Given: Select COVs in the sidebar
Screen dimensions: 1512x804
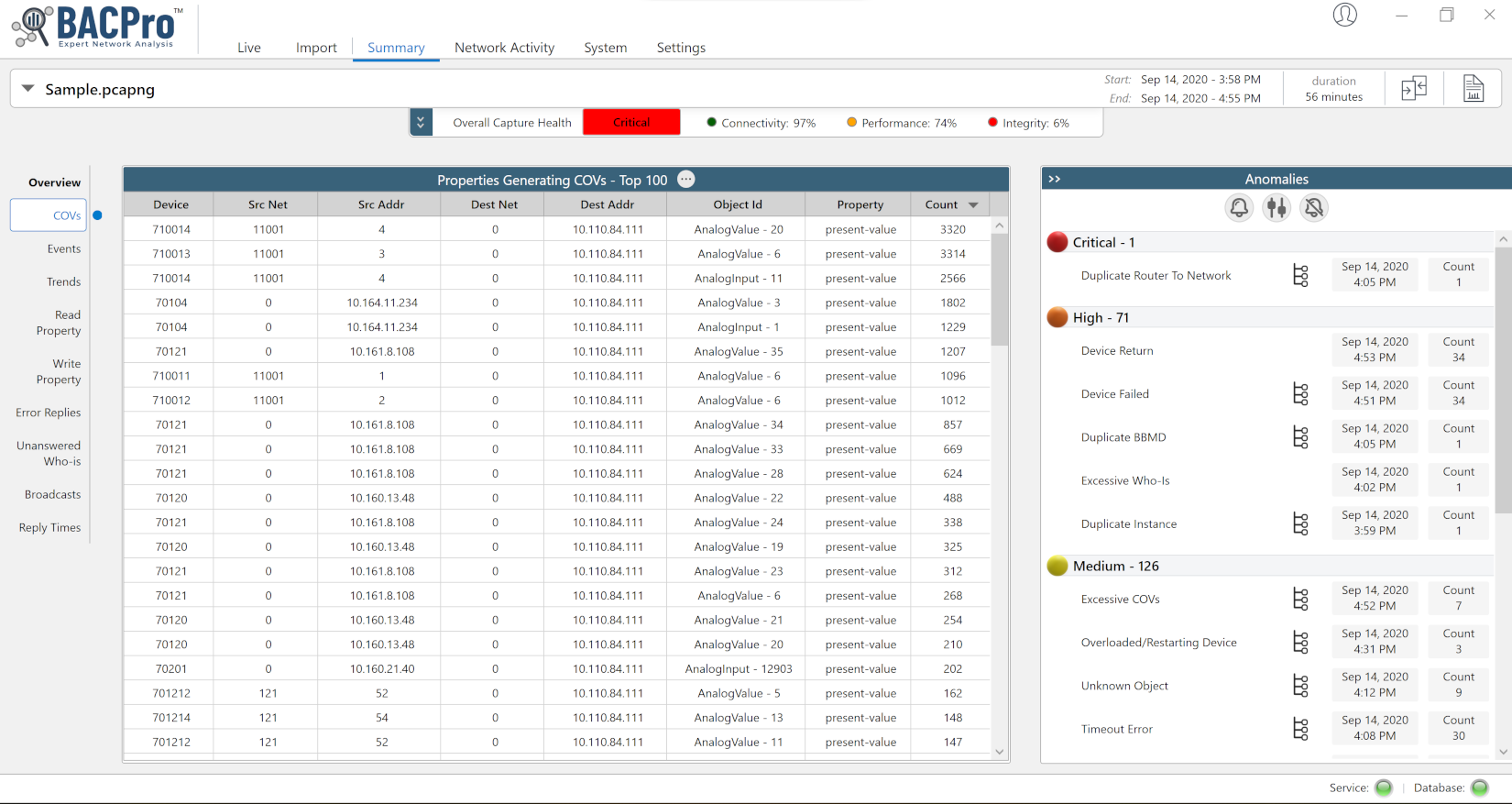Looking at the screenshot, I should (x=49, y=215).
